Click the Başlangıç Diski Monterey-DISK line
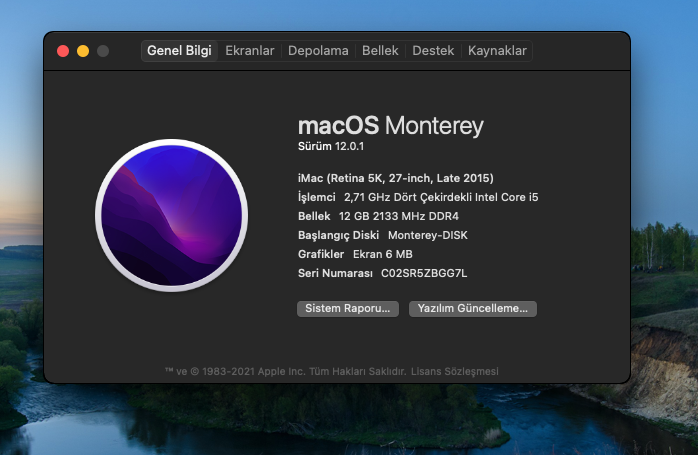 [382, 235]
